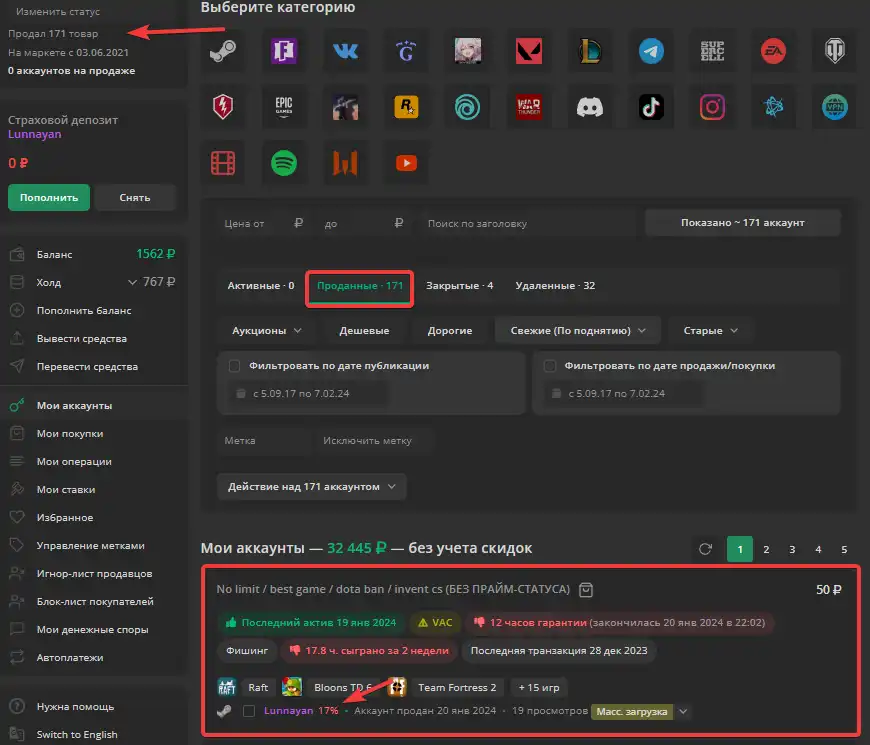The height and width of the screenshot is (745, 870).
Task: Switch to the 'Закрытые · 4' tab
Action: tap(459, 286)
